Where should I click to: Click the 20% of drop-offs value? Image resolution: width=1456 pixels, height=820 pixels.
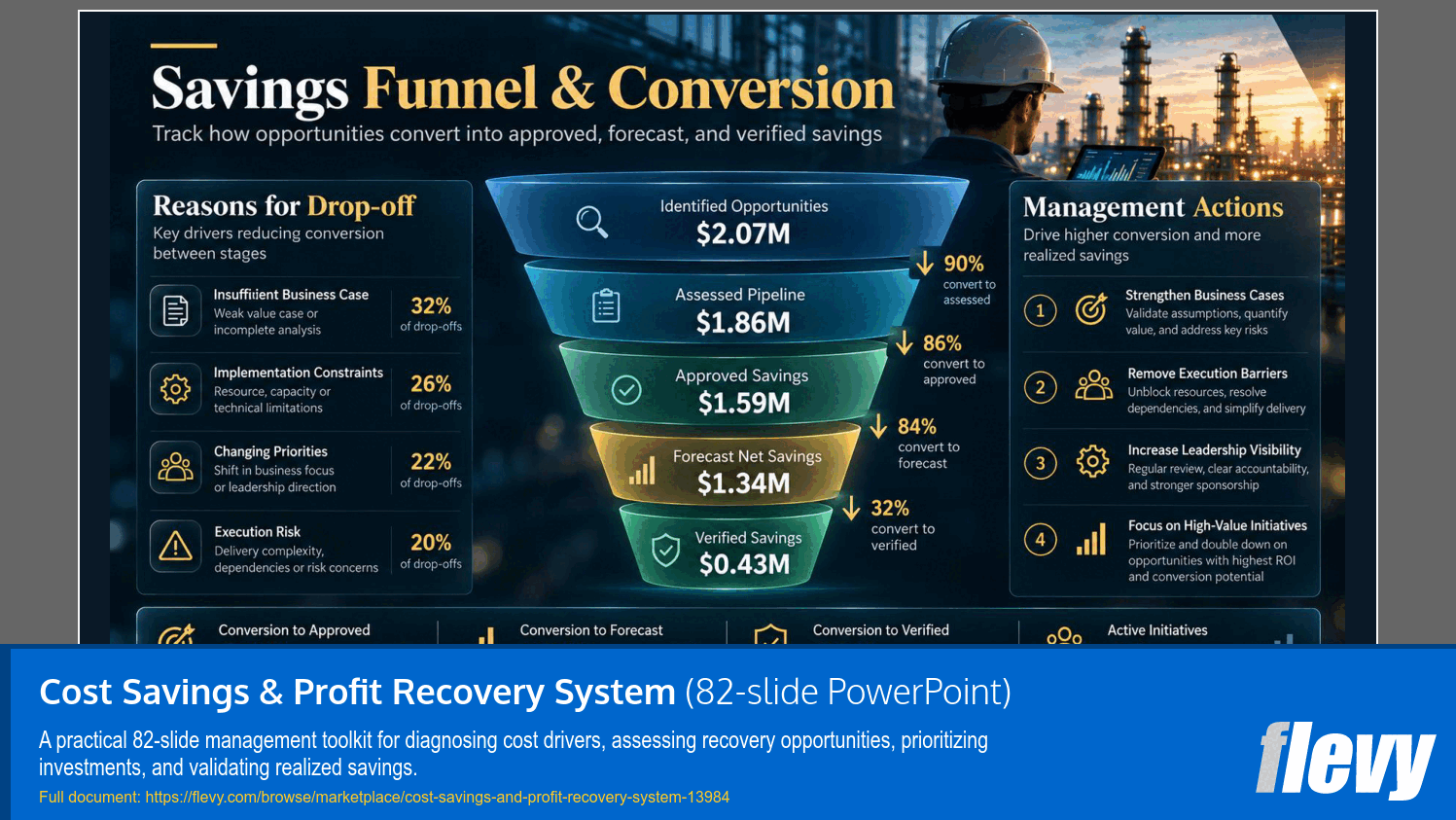pos(431,542)
